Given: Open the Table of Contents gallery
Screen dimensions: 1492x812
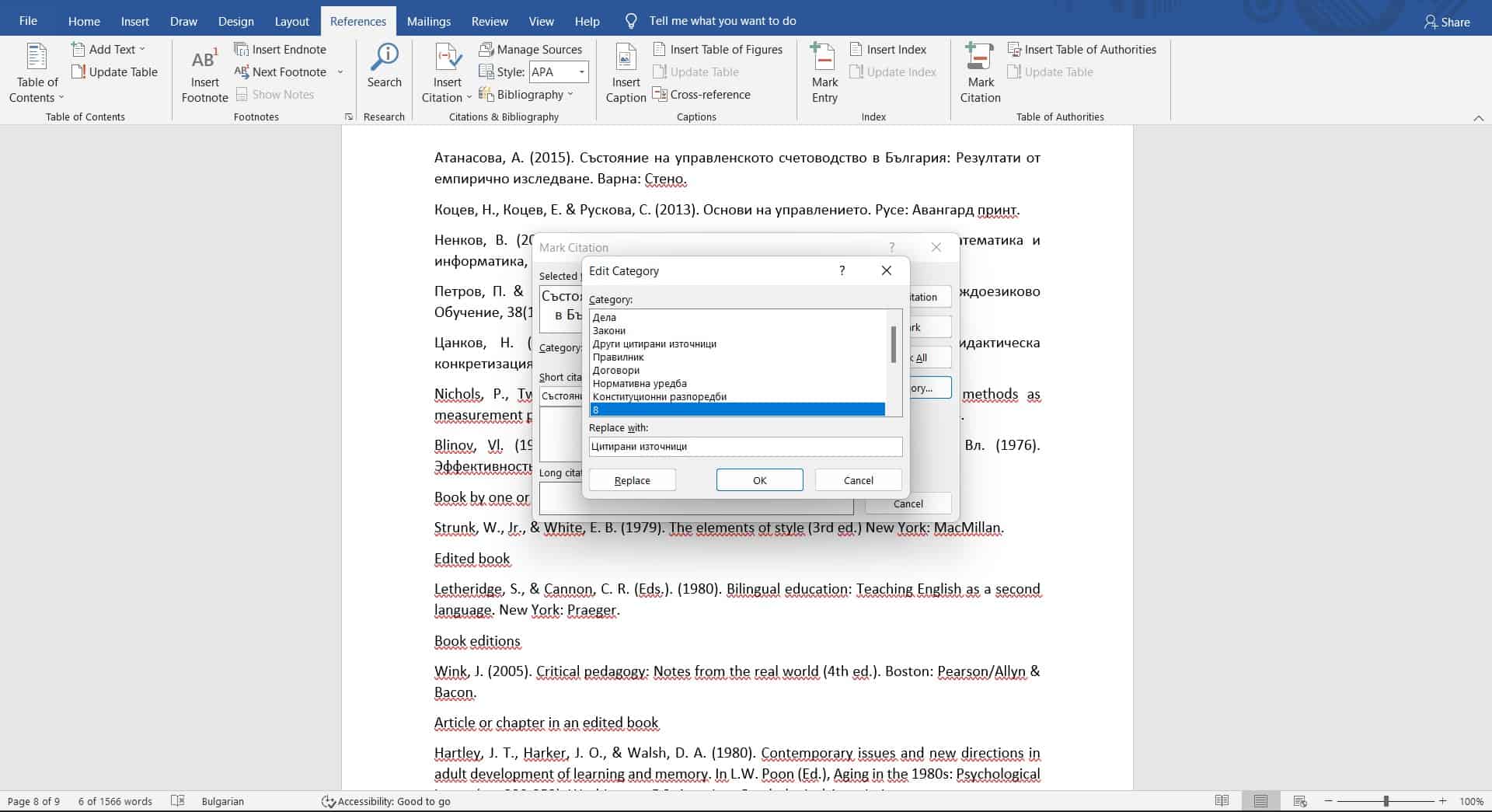Looking at the screenshot, I should pyautogui.click(x=37, y=74).
